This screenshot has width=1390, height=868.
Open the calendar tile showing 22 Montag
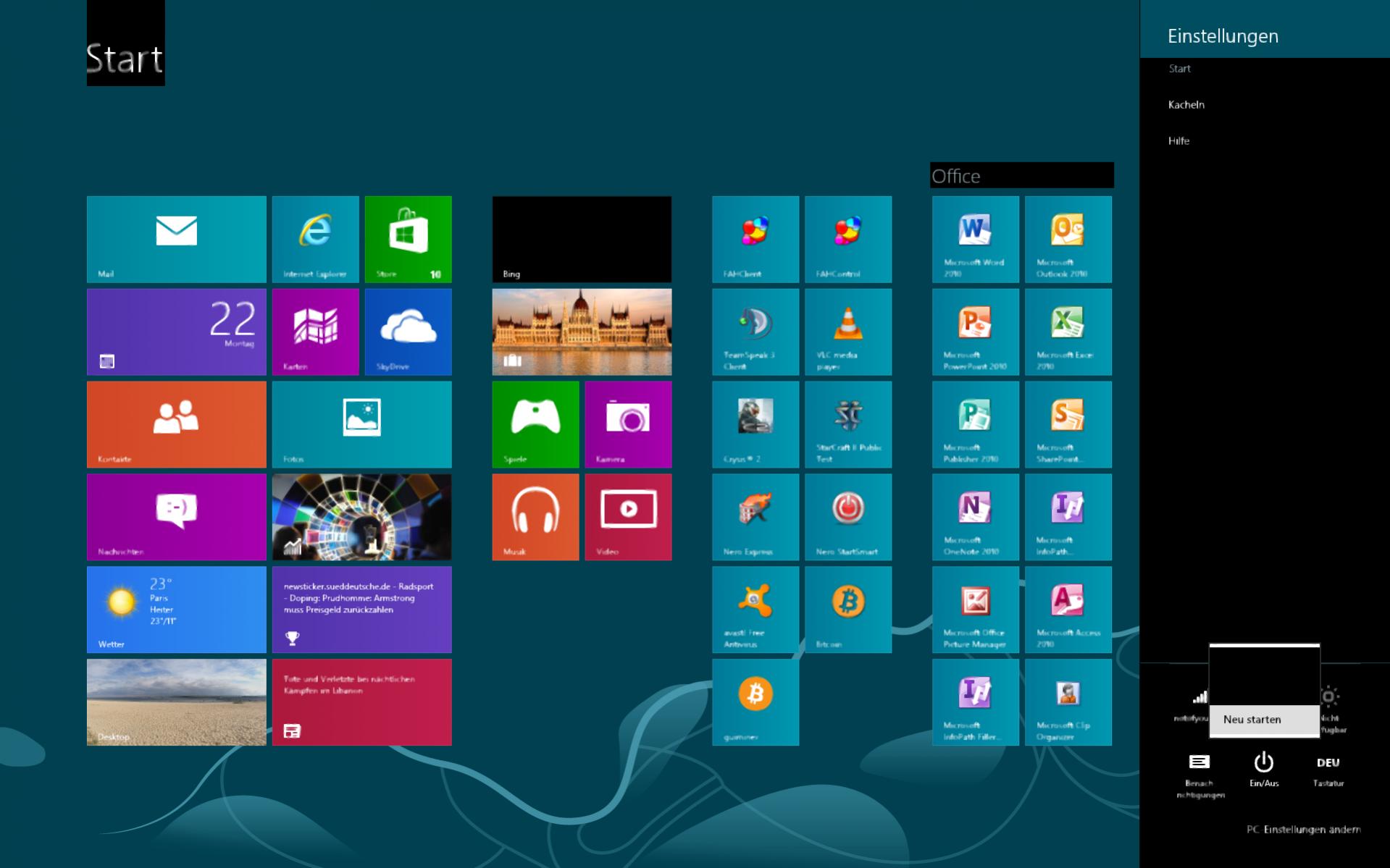coord(176,332)
